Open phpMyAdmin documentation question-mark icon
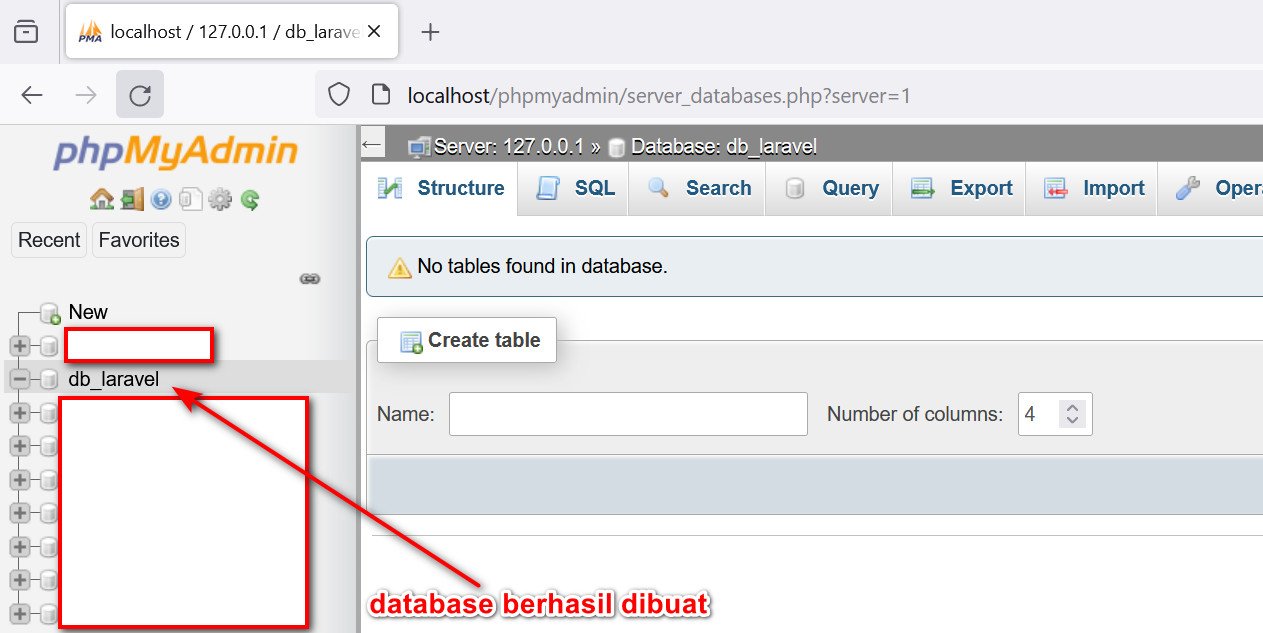This screenshot has height=633, width=1263. click(161, 199)
